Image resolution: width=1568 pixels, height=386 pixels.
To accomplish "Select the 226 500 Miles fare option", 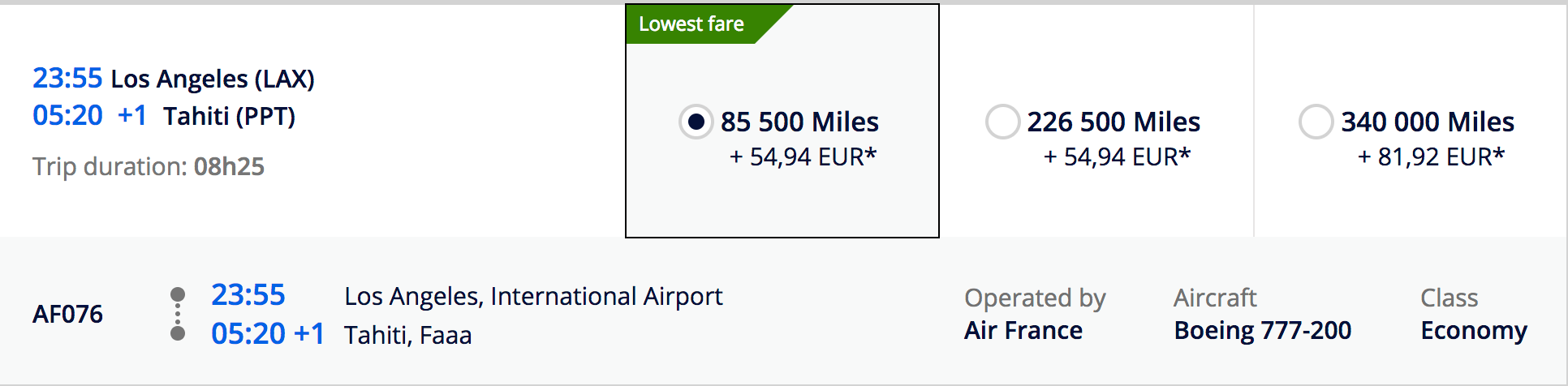I will click(1002, 122).
